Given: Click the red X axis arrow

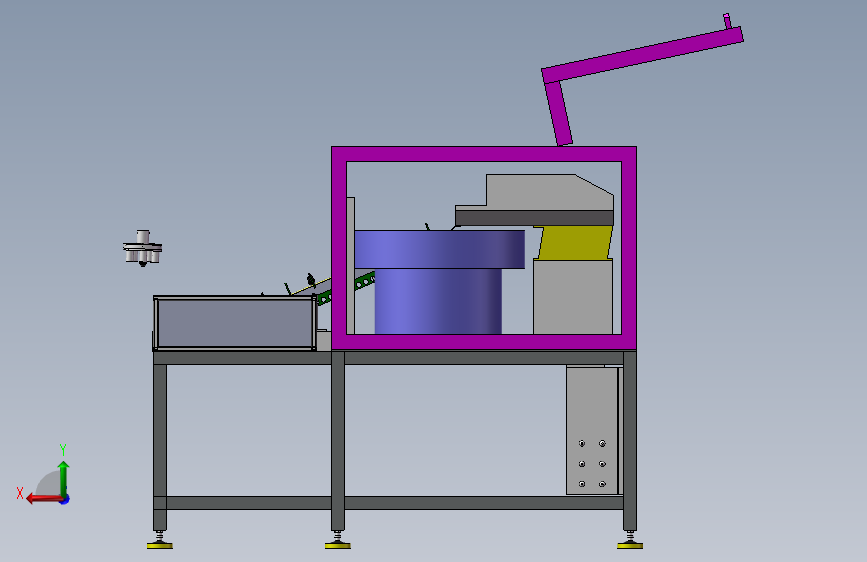Looking at the screenshot, I should tap(43, 498).
